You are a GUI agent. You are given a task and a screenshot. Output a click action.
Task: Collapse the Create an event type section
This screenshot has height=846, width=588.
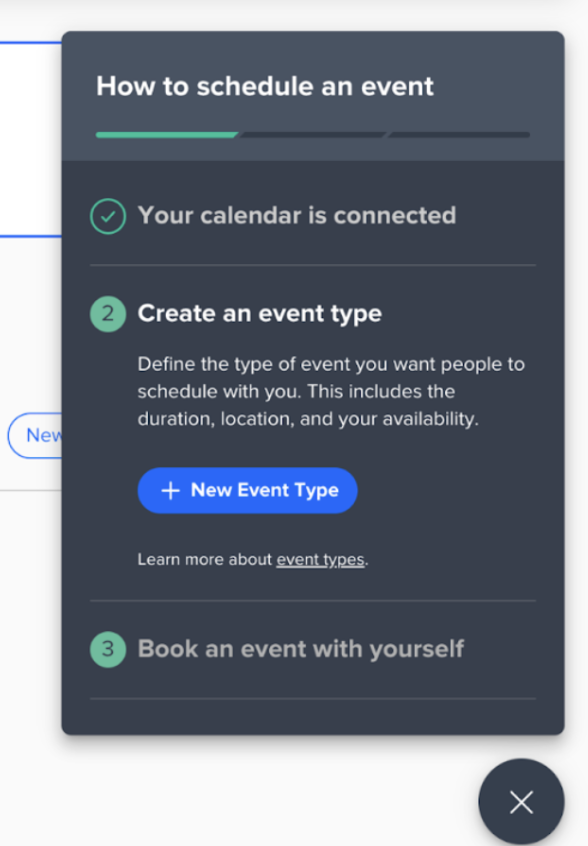262,313
